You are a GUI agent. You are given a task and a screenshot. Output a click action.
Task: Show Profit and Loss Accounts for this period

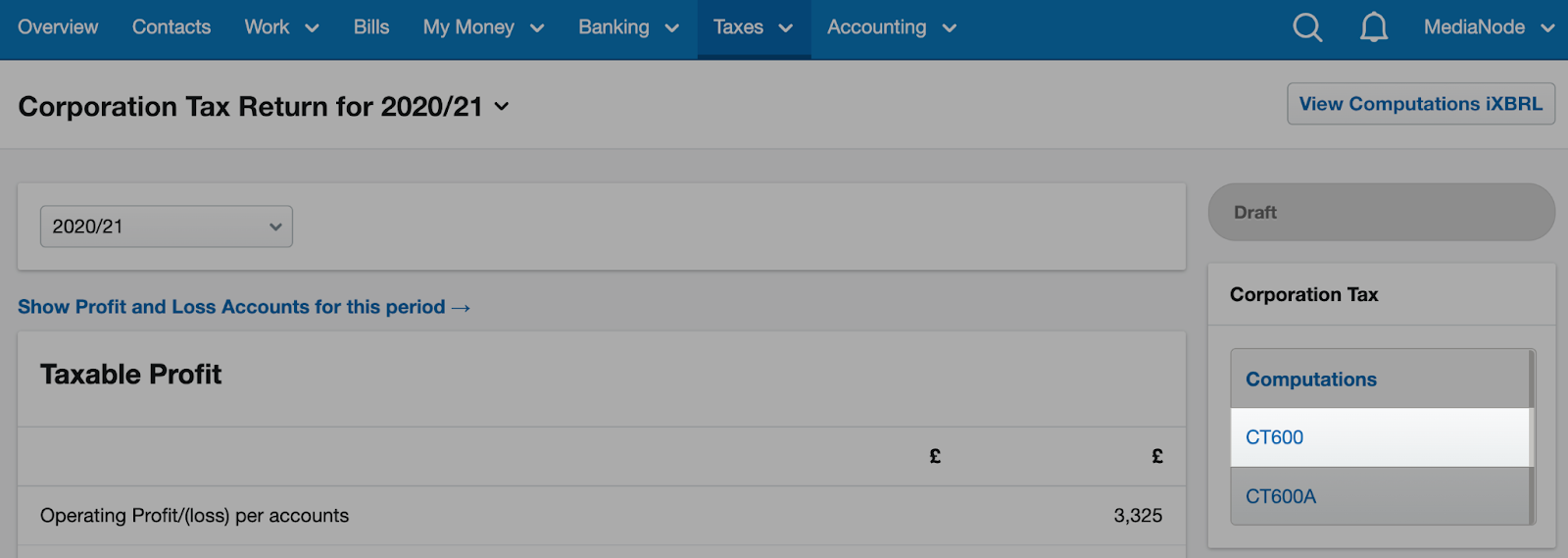[x=244, y=307]
